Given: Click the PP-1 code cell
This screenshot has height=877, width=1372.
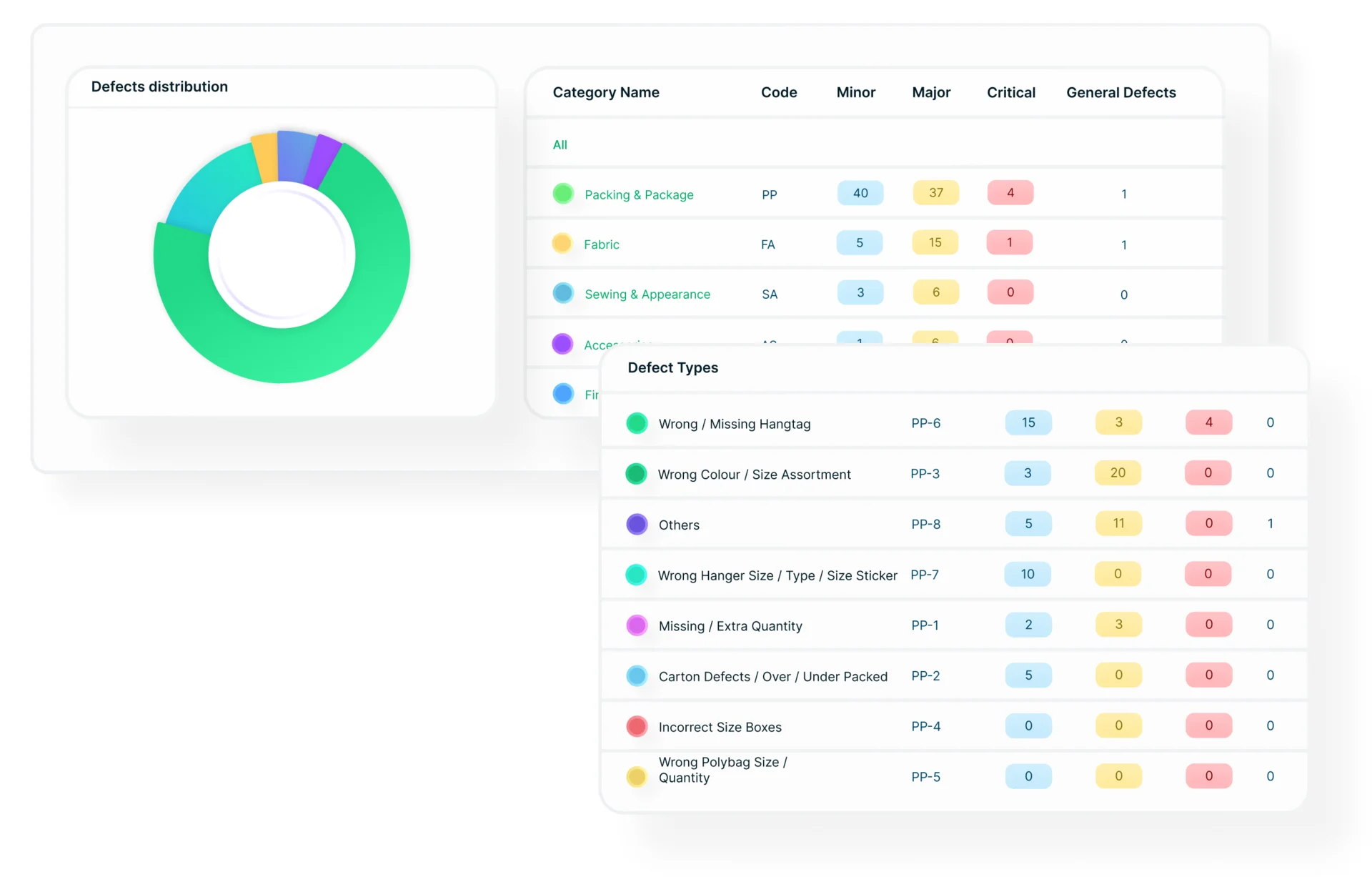Looking at the screenshot, I should 925,625.
